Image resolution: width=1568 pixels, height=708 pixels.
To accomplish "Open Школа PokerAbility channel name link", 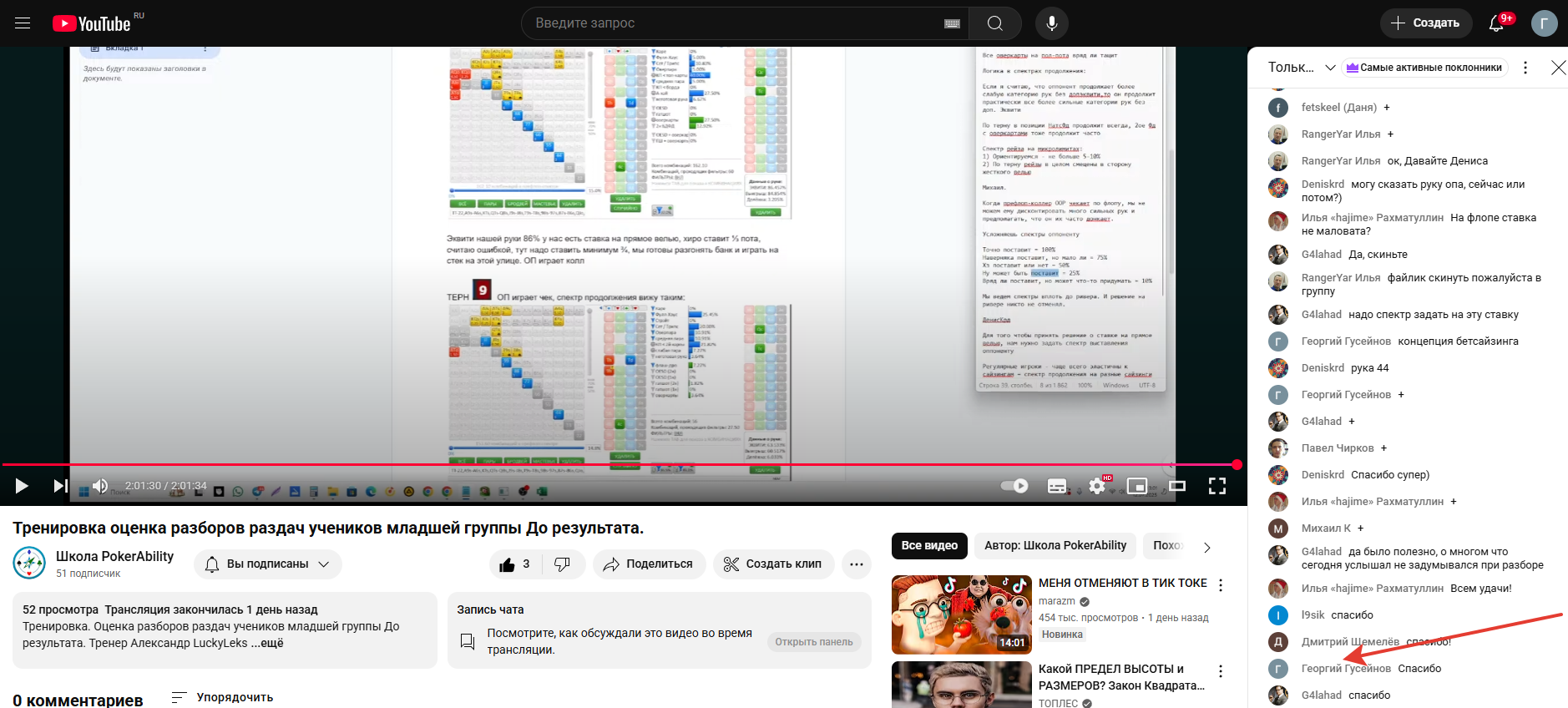I will tap(114, 557).
